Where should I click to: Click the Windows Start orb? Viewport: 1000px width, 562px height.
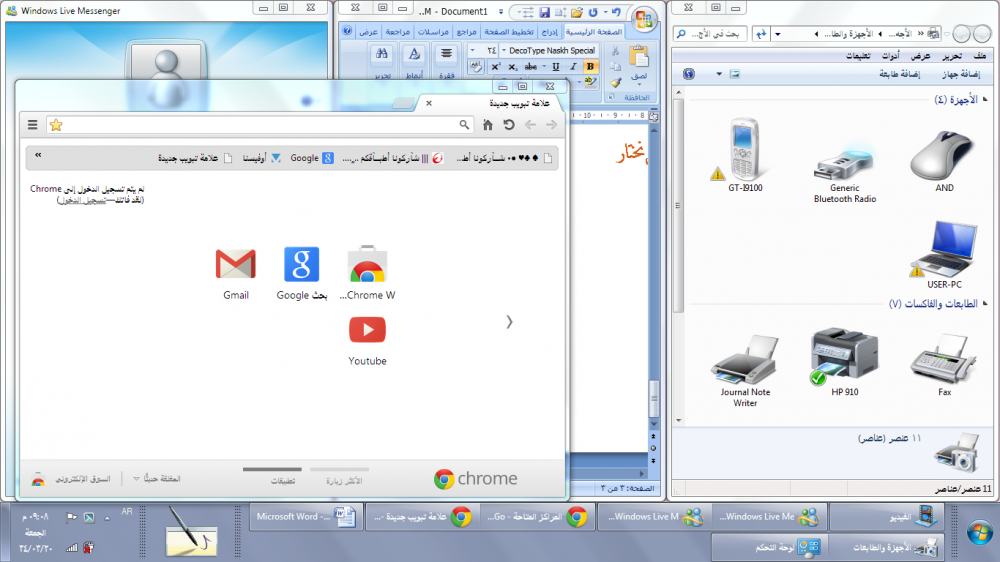click(x=976, y=530)
